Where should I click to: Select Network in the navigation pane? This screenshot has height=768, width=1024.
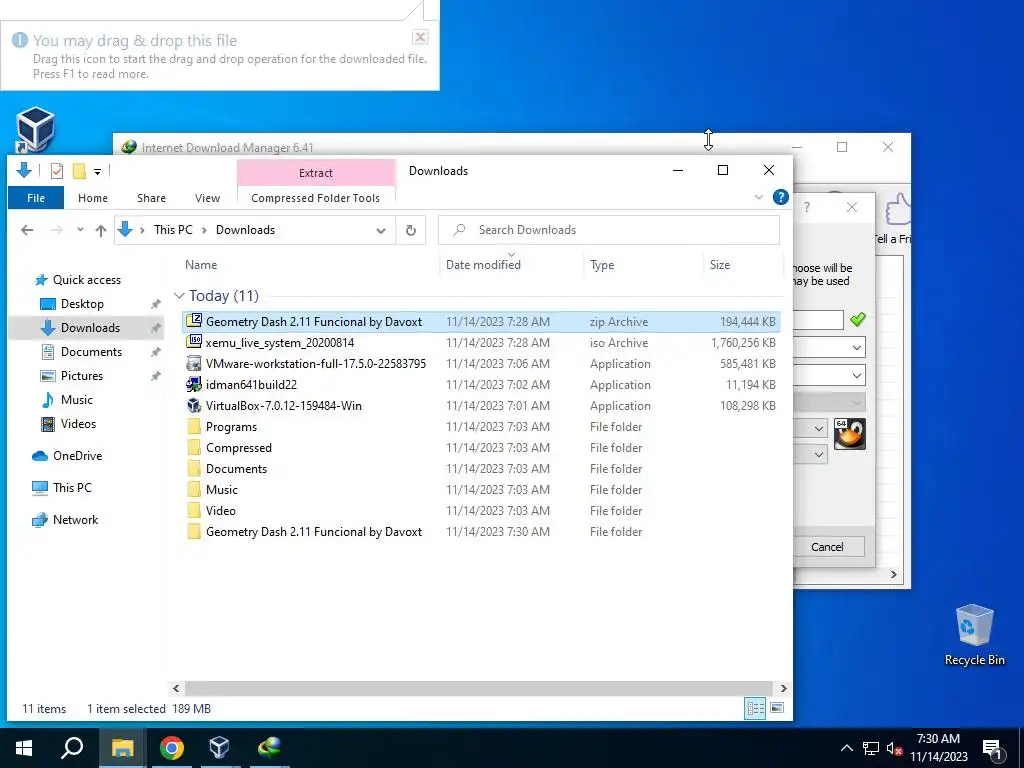pos(75,520)
